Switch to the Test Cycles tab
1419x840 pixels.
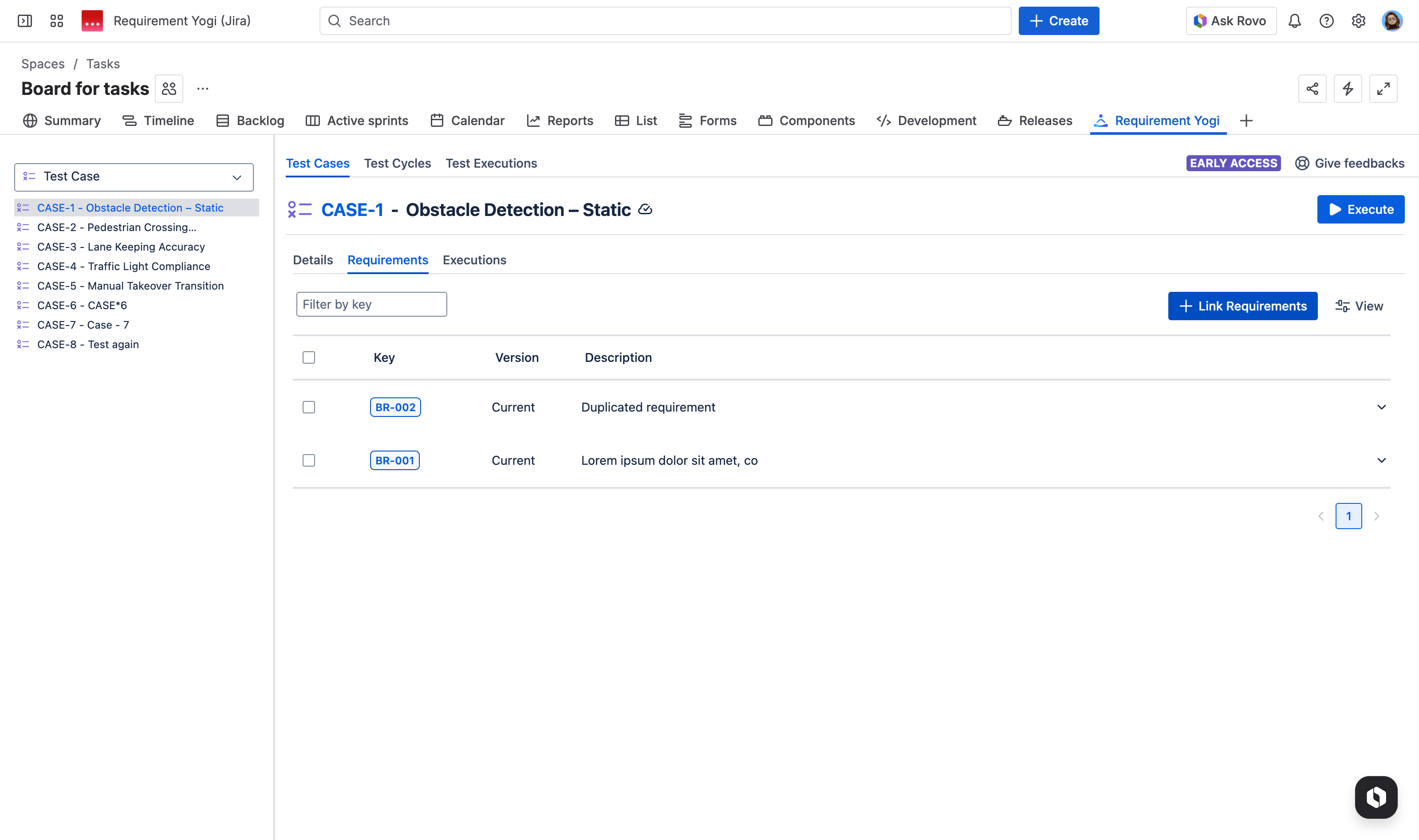coord(397,163)
